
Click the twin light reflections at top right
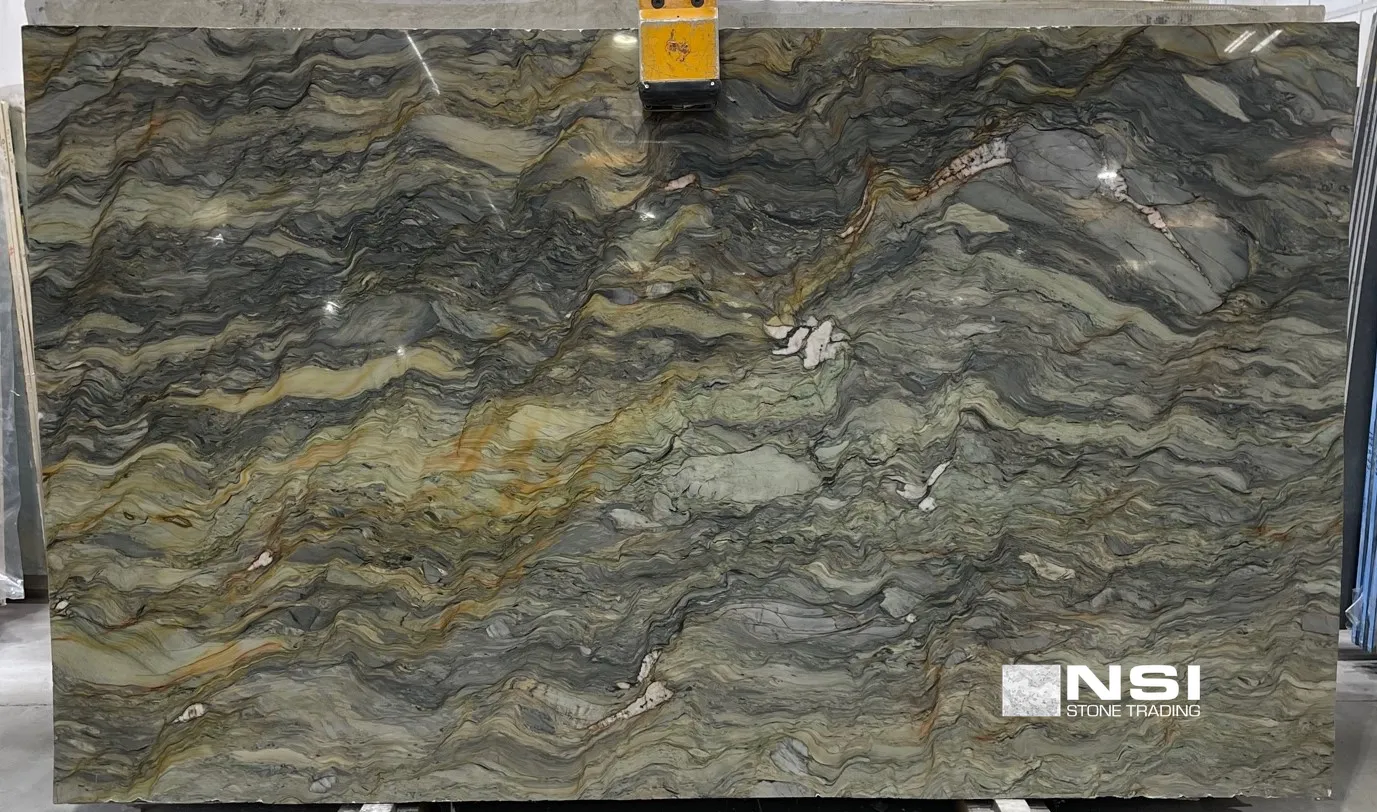pyautogui.click(x=1253, y=41)
